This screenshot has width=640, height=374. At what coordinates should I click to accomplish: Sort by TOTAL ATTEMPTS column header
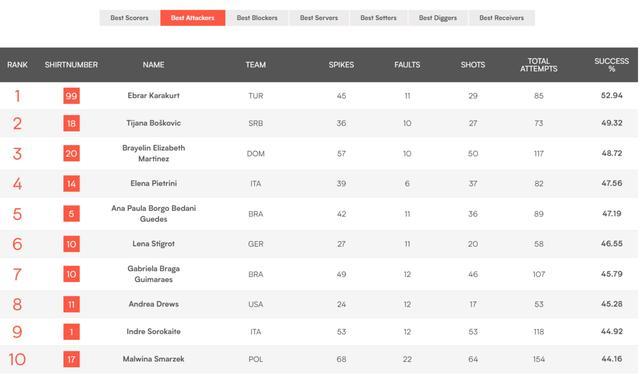(x=539, y=65)
